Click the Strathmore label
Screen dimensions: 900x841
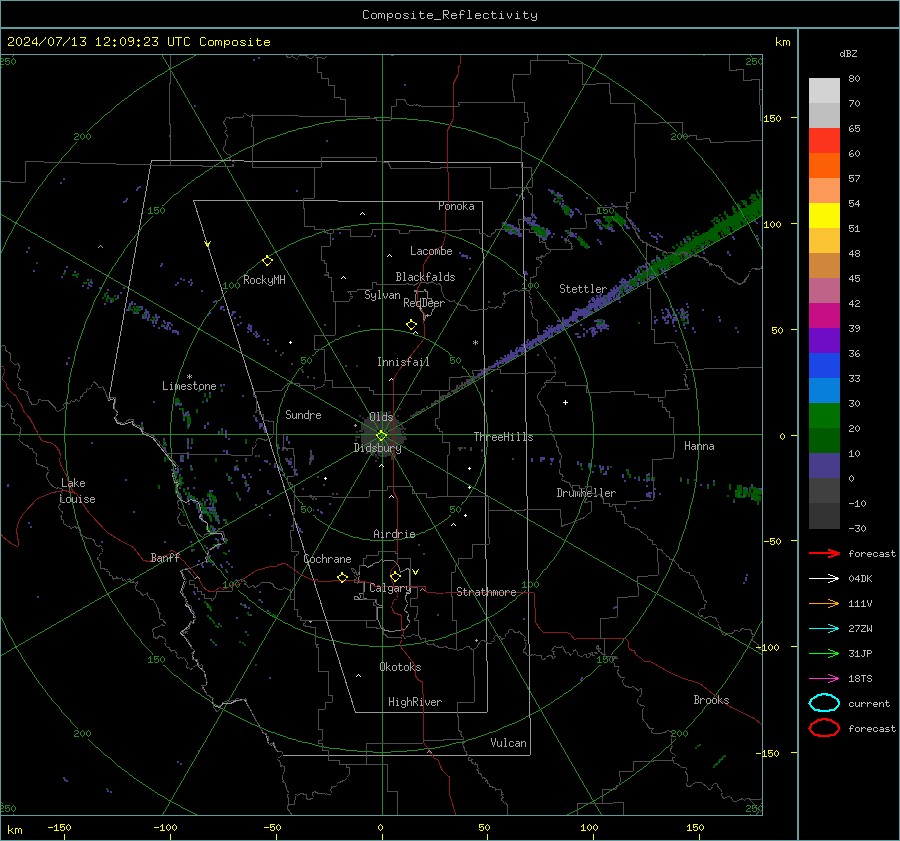click(486, 592)
